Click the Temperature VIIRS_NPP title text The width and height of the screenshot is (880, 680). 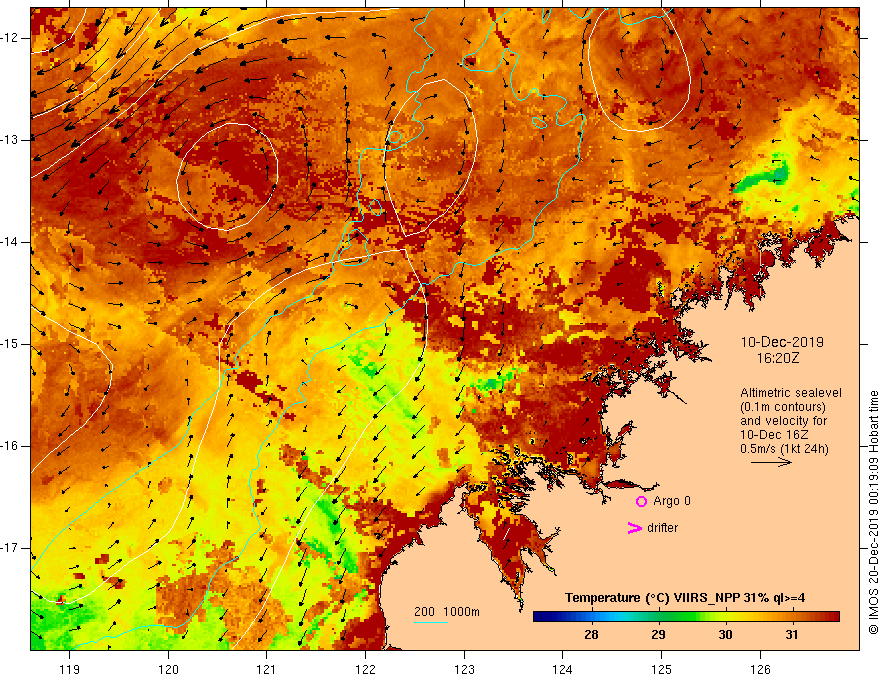click(685, 598)
